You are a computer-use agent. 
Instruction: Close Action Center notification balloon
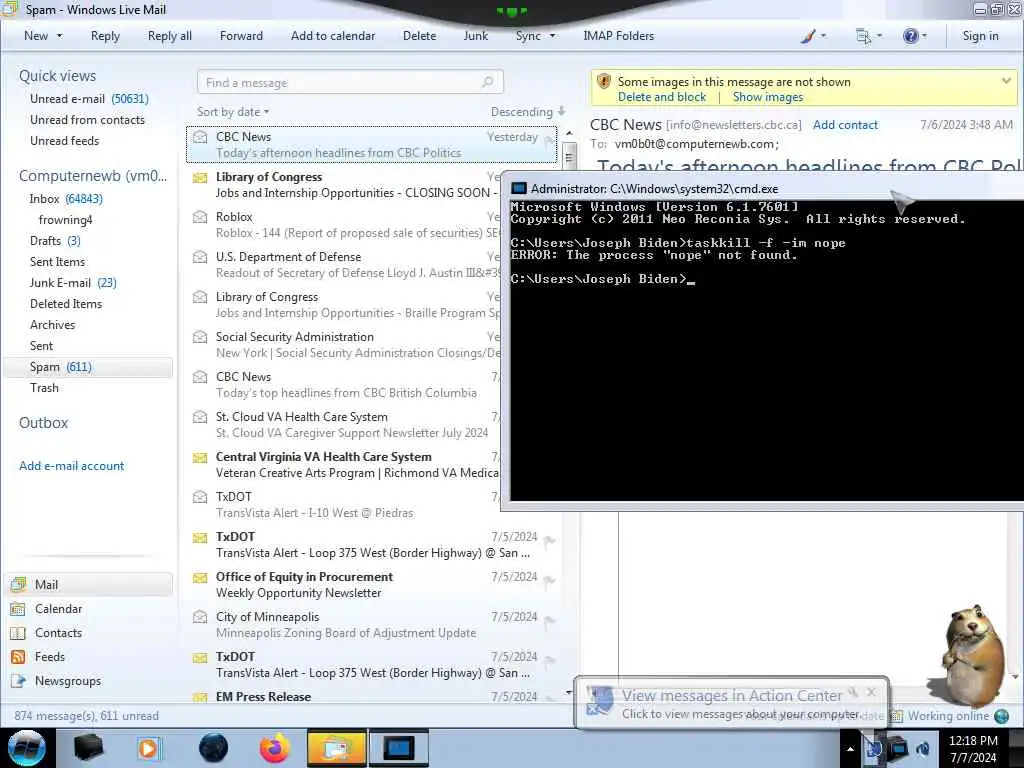(871, 692)
